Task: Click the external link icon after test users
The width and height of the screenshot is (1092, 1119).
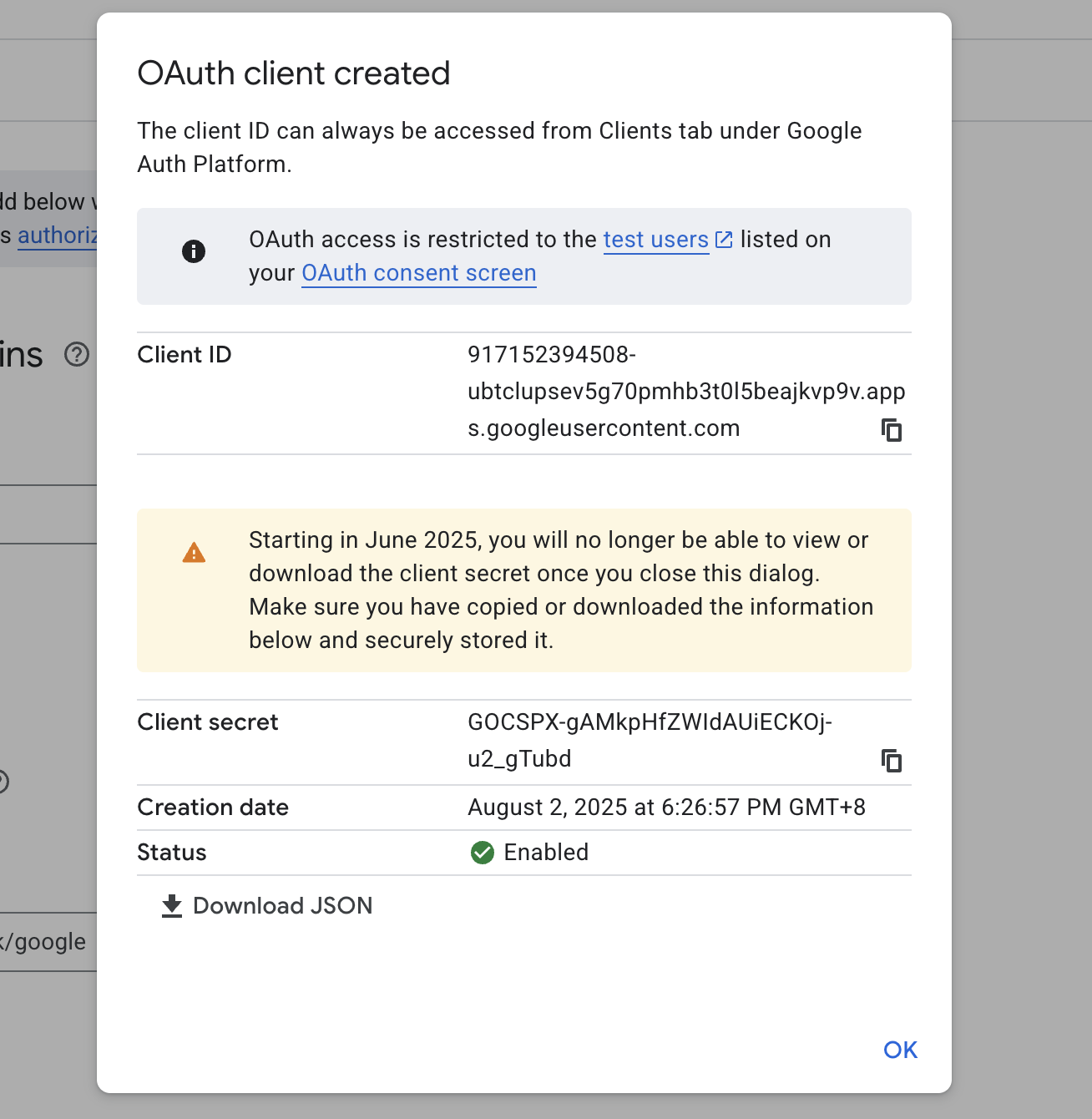Action: 725,240
